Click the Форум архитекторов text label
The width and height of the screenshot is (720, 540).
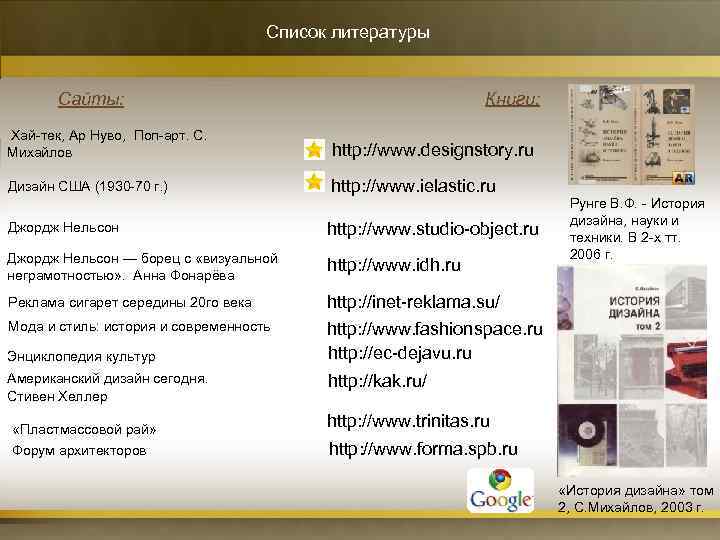79,450
